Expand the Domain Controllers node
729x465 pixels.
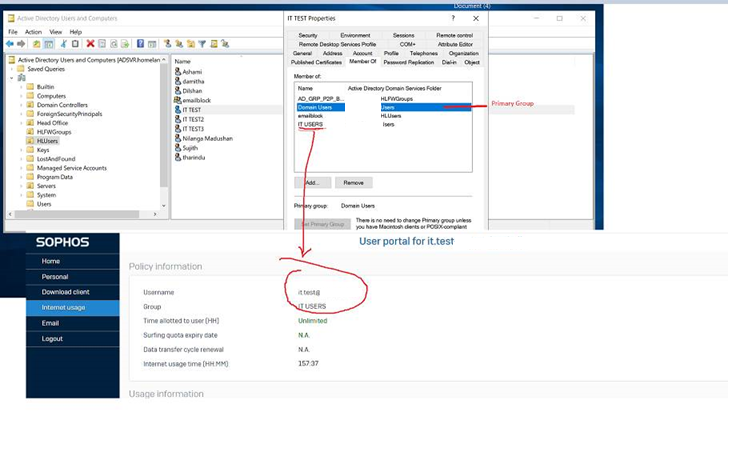21,105
